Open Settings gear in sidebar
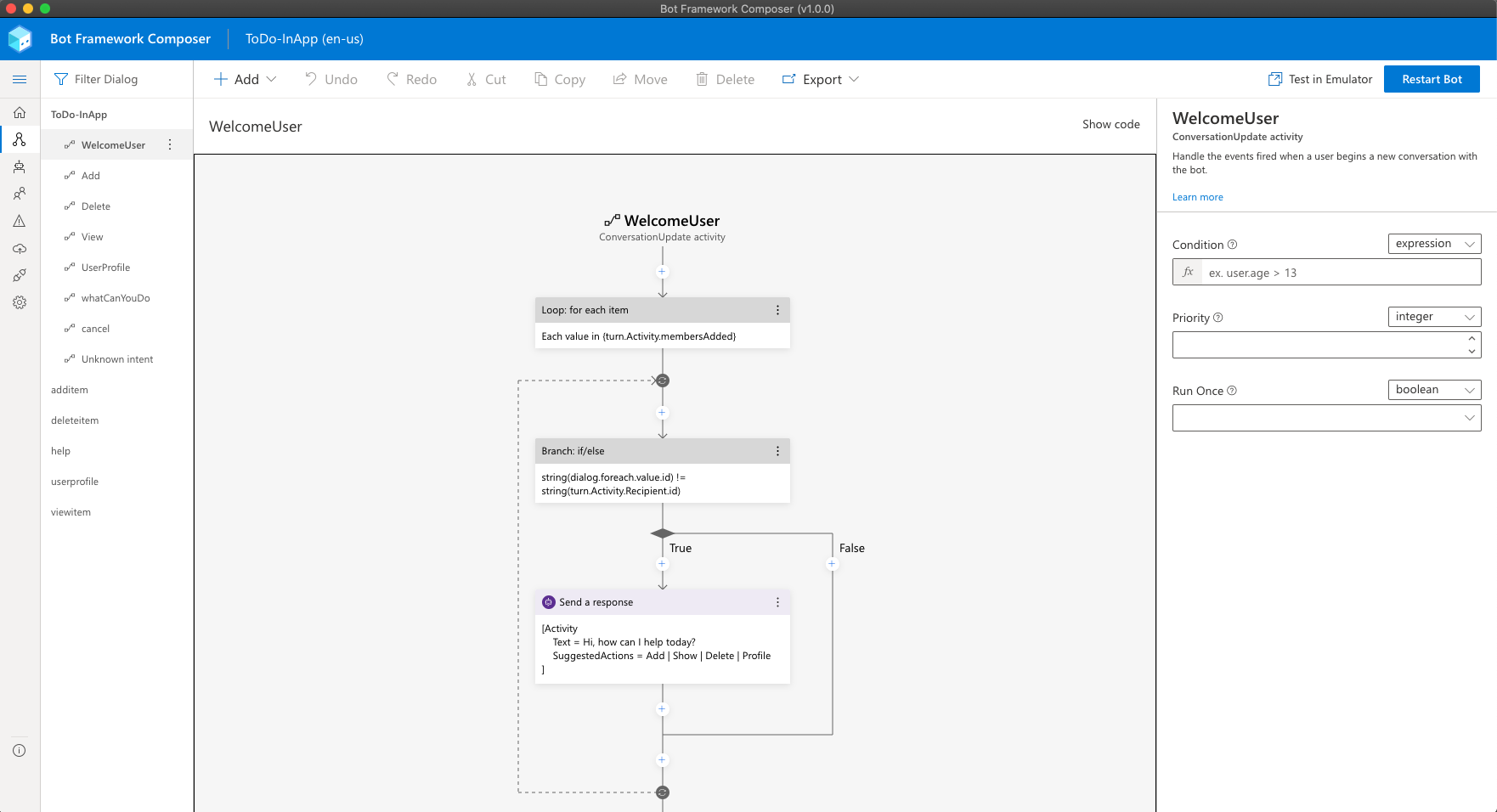1497x812 pixels. pyautogui.click(x=20, y=302)
